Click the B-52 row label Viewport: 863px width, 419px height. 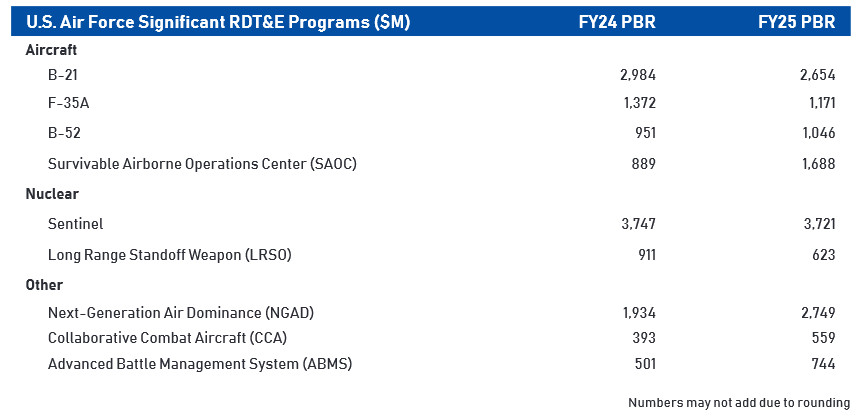click(68, 134)
